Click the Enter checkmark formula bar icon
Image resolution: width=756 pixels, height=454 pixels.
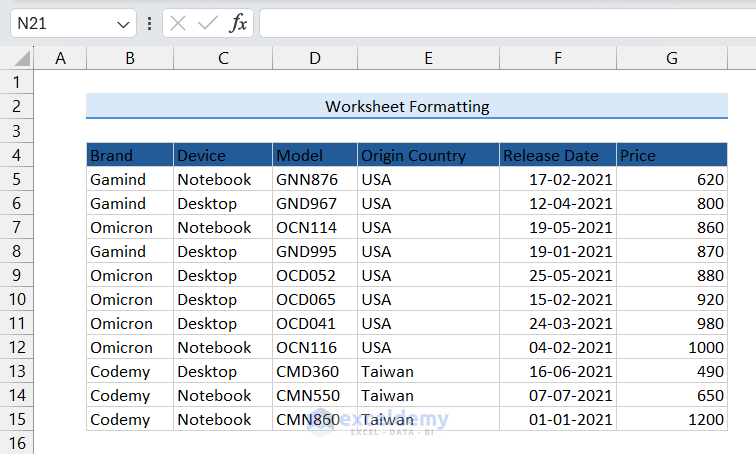pos(208,23)
